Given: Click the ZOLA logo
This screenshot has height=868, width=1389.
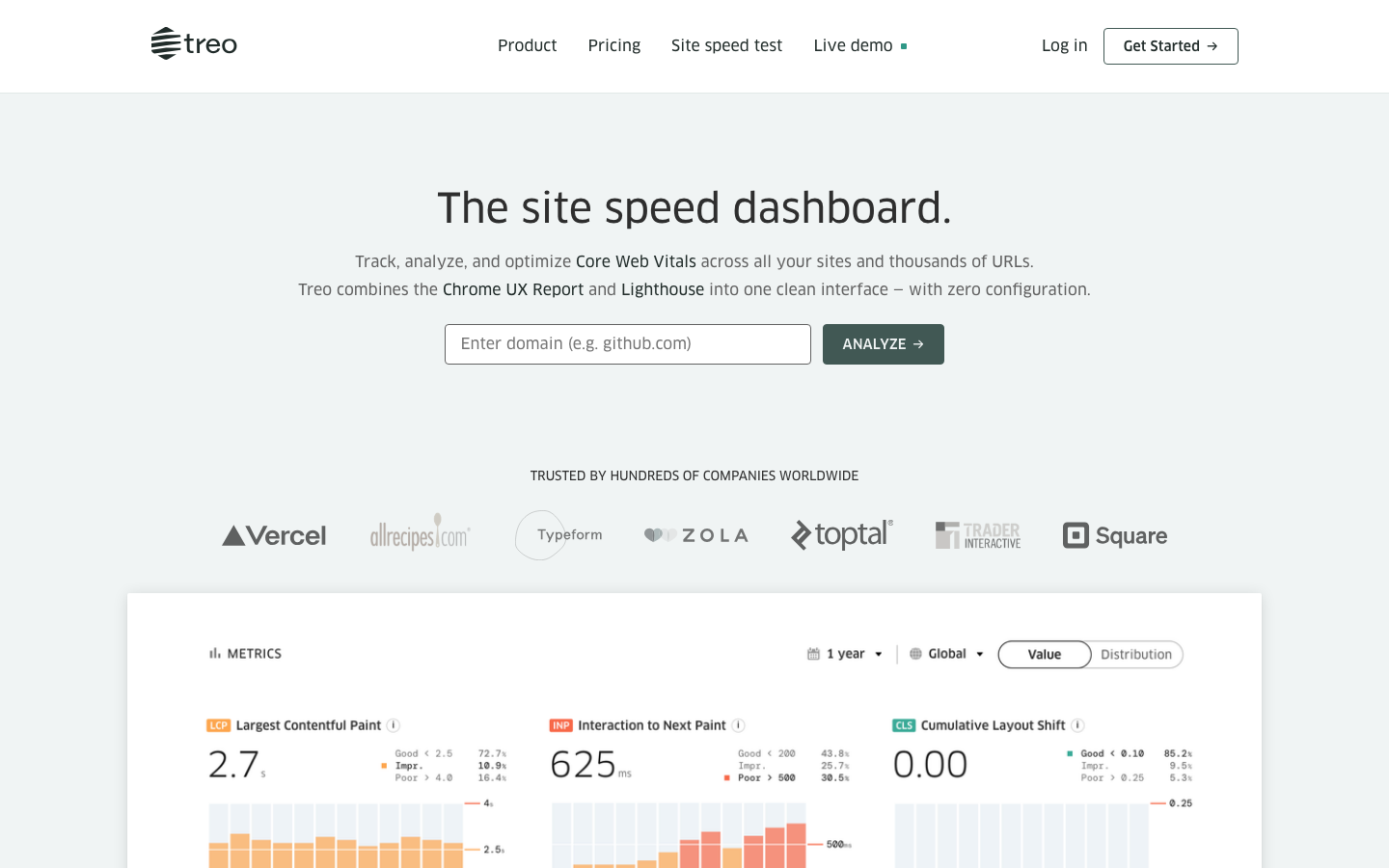Looking at the screenshot, I should 696,535.
